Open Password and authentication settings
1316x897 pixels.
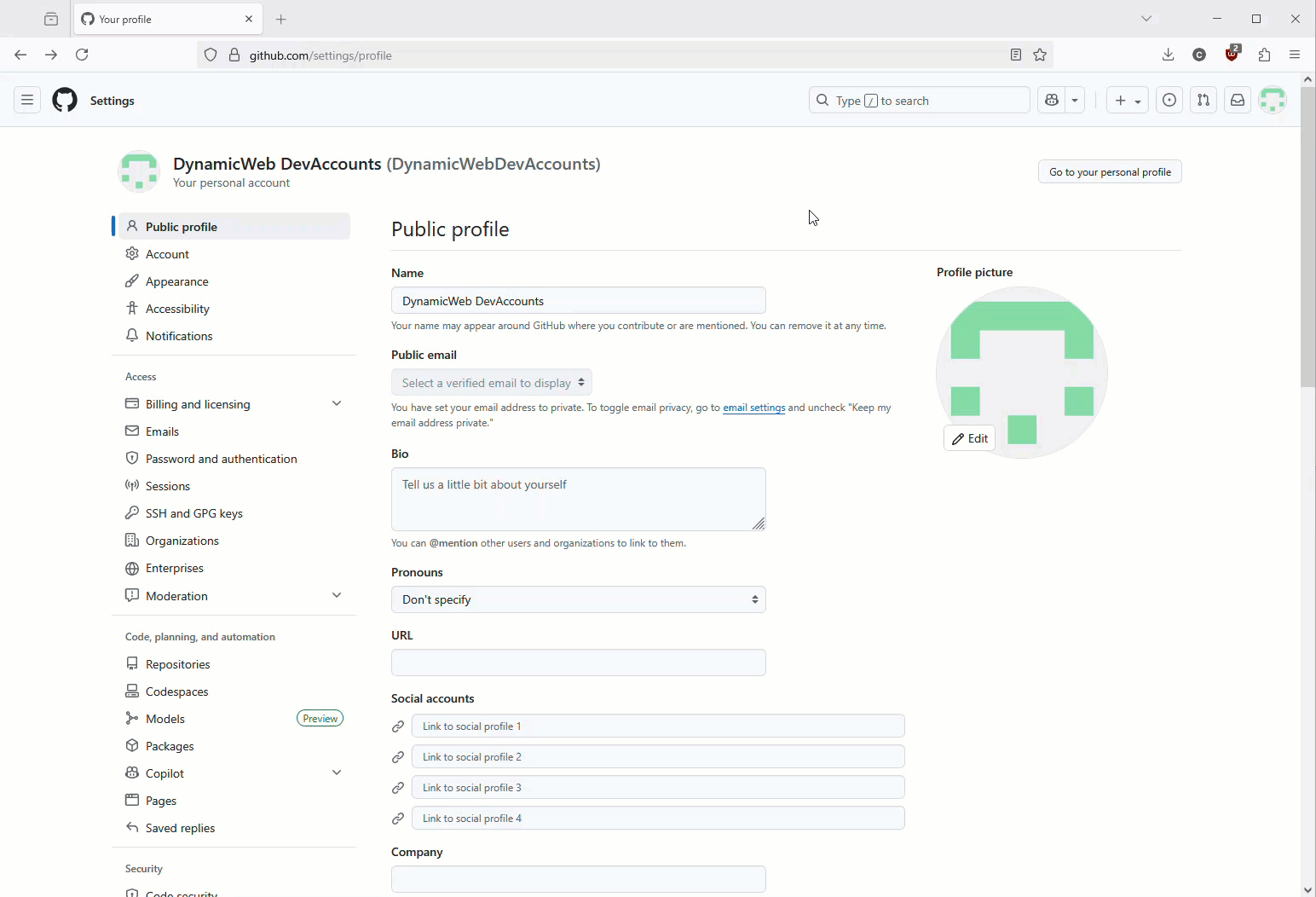[220, 458]
